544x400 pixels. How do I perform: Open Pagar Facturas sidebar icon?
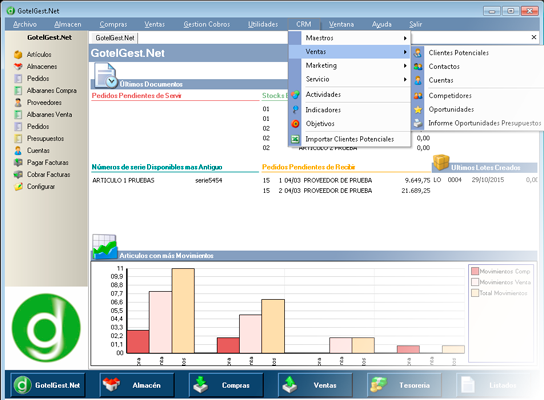(x=18, y=162)
